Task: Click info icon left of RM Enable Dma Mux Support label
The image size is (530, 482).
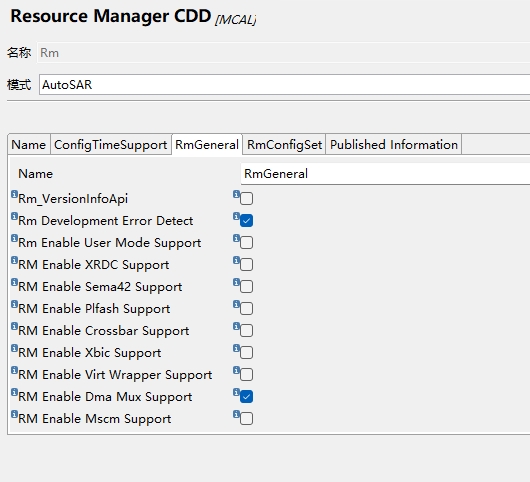Action: pyautogui.click(x=14, y=392)
